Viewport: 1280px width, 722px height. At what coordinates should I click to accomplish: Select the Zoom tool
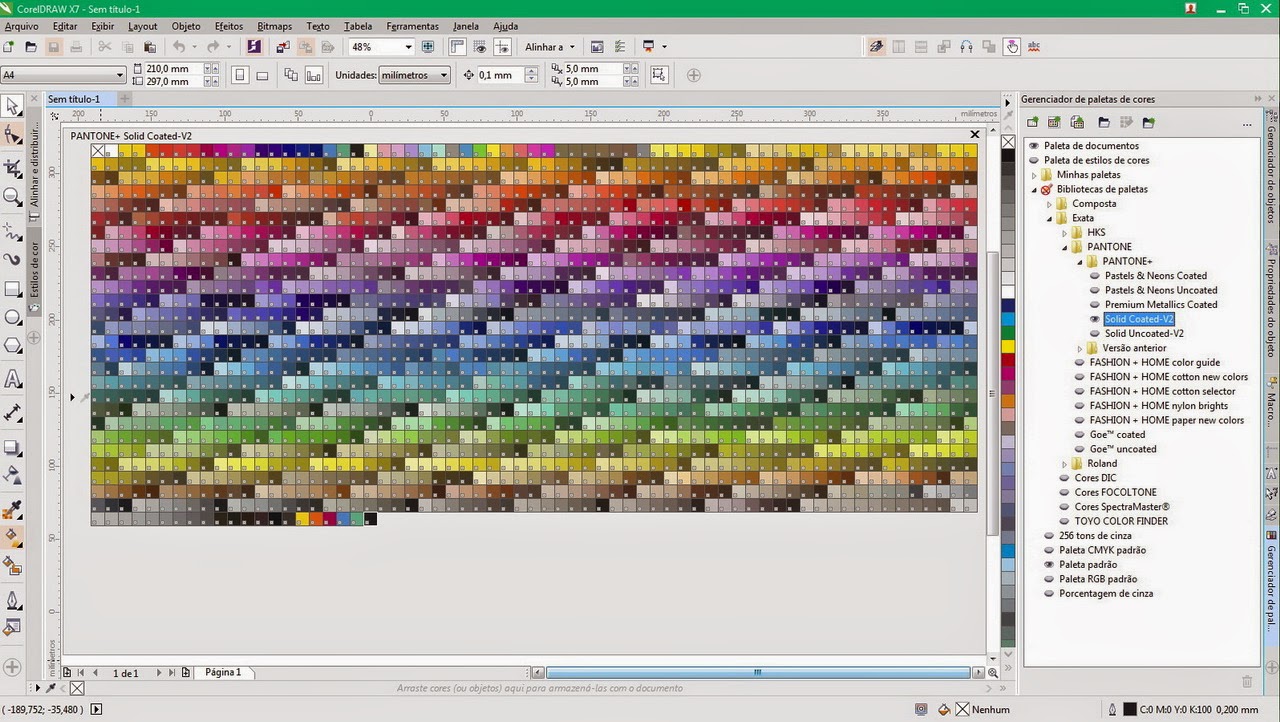click(13, 196)
